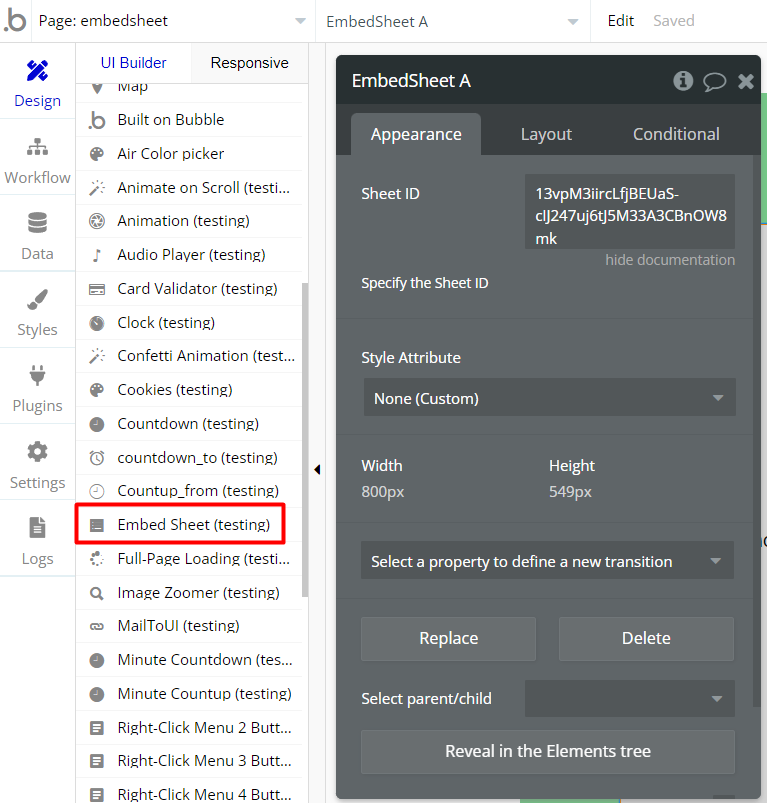Image resolution: width=767 pixels, height=803 pixels.
Task: Click the info icon on EmbedSheet A
Action: pyautogui.click(x=683, y=81)
